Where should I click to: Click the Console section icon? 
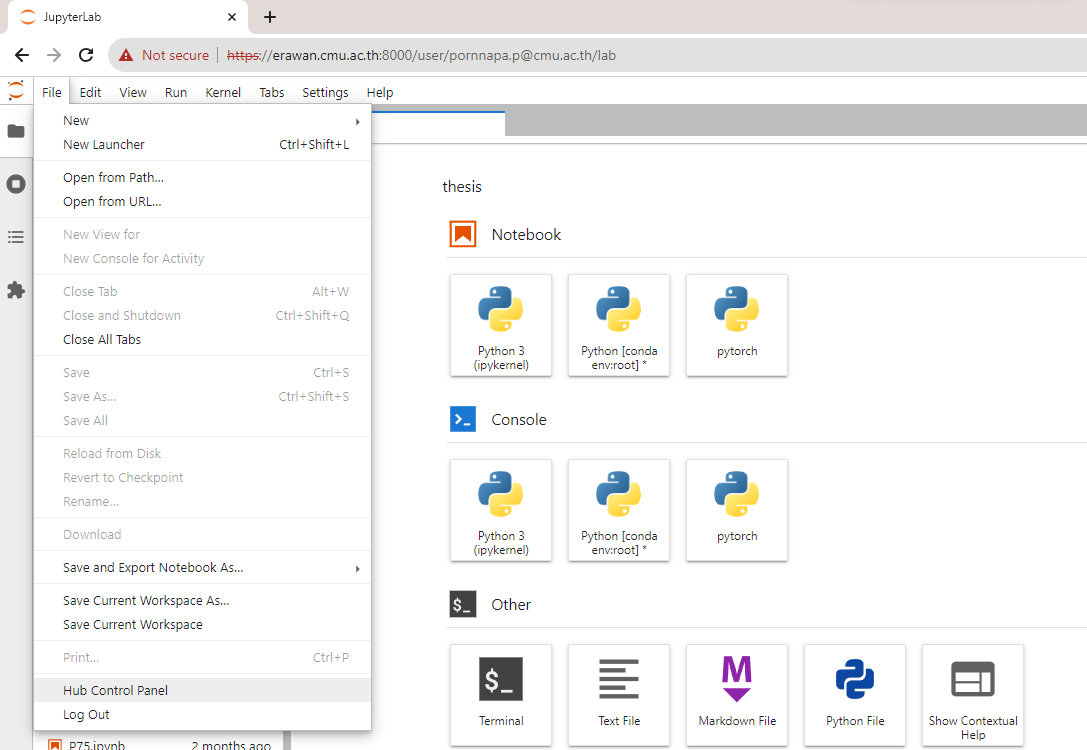(x=462, y=419)
